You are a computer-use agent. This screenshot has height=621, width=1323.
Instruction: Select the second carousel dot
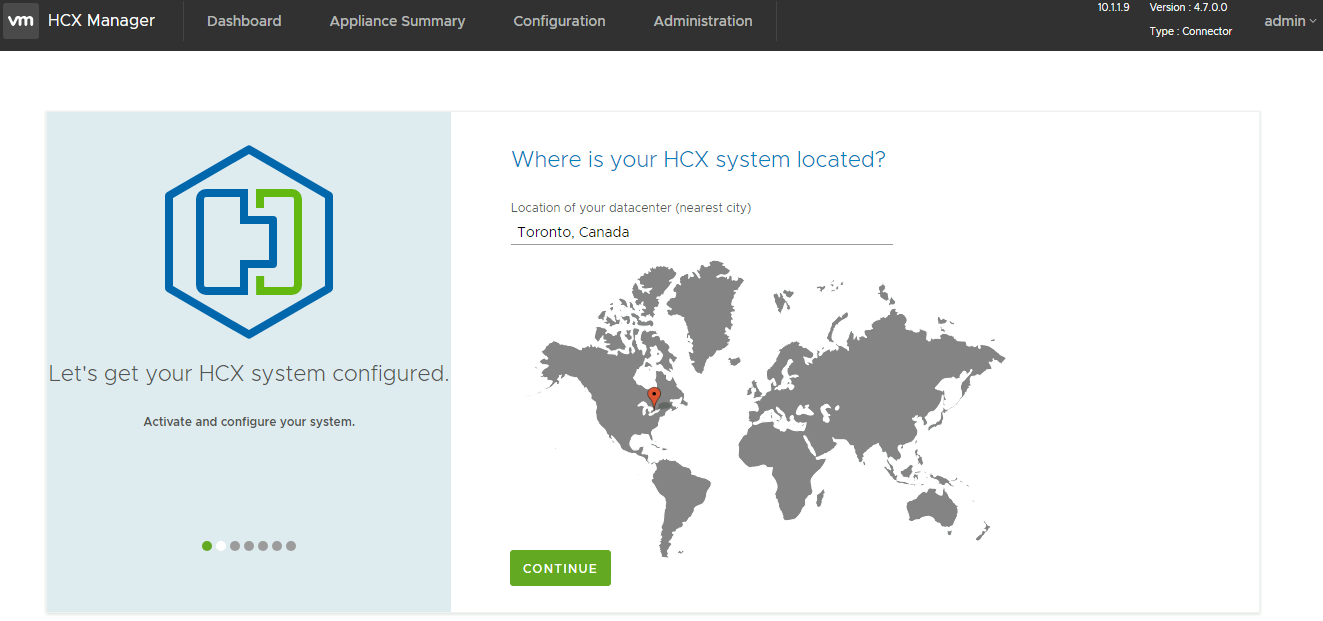pyautogui.click(x=220, y=545)
